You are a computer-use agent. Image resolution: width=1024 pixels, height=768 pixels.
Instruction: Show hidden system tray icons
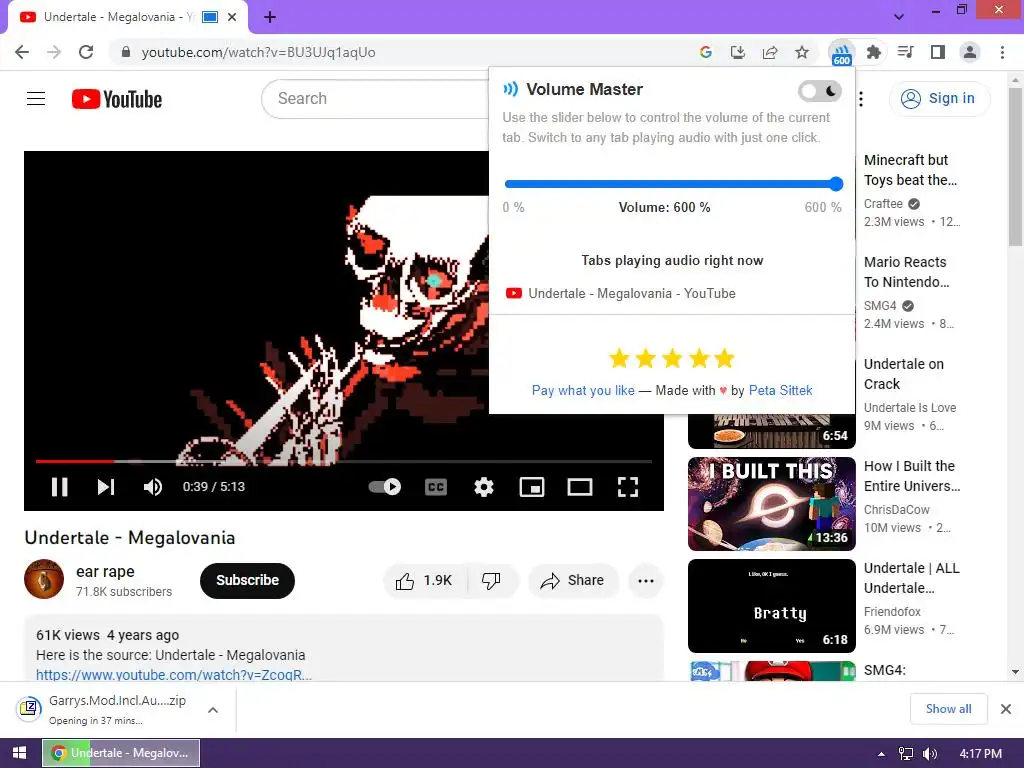click(x=881, y=754)
